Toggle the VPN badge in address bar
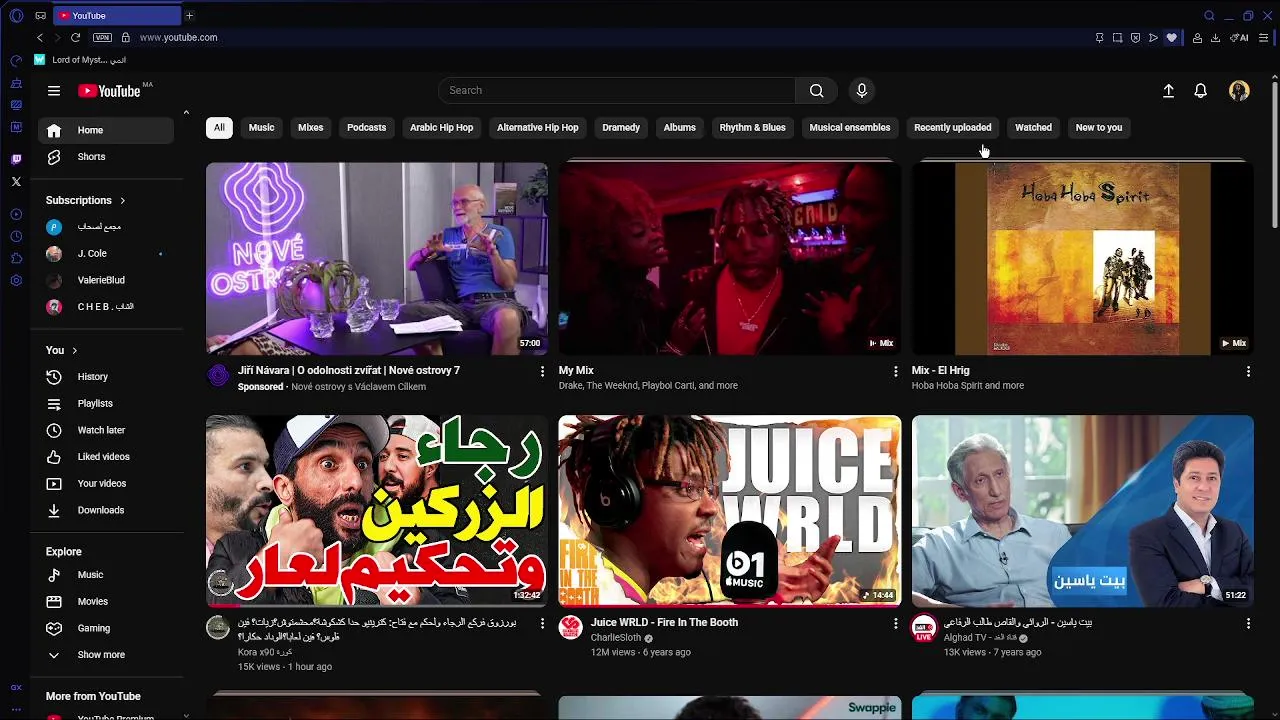The image size is (1280, 720). [102, 37]
